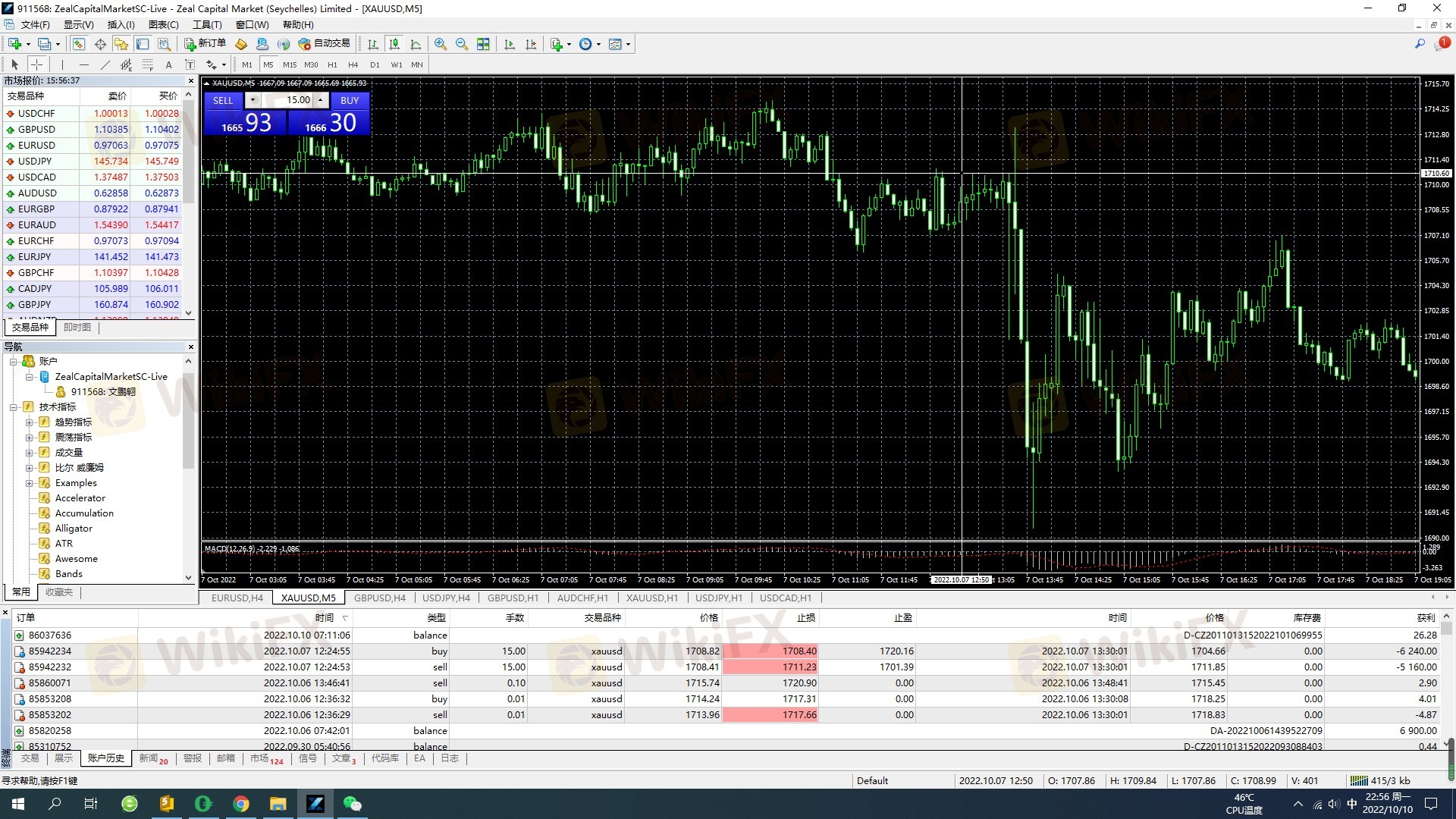Open the 图表(C) menu
This screenshot has height=819, width=1456.
[164, 25]
